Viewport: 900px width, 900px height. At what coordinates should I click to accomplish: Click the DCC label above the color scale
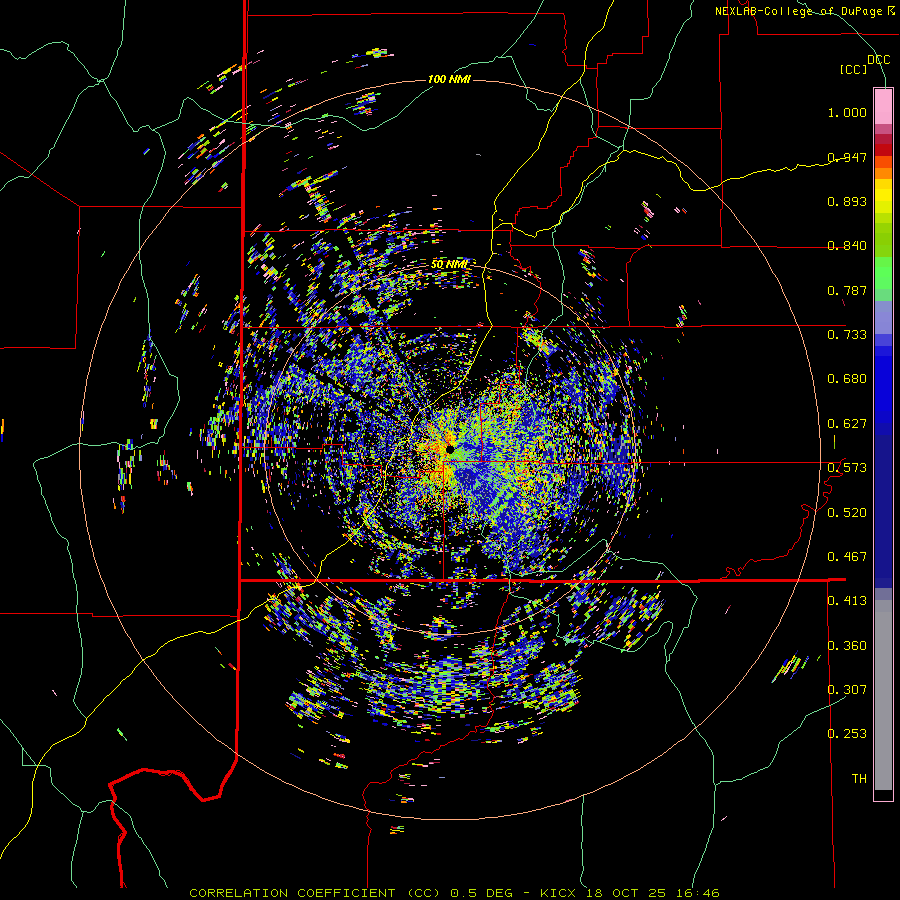878,60
